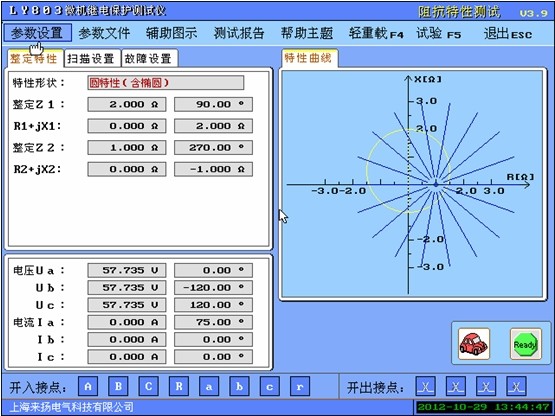Open the 特性形状 shape selection field

tap(166, 83)
